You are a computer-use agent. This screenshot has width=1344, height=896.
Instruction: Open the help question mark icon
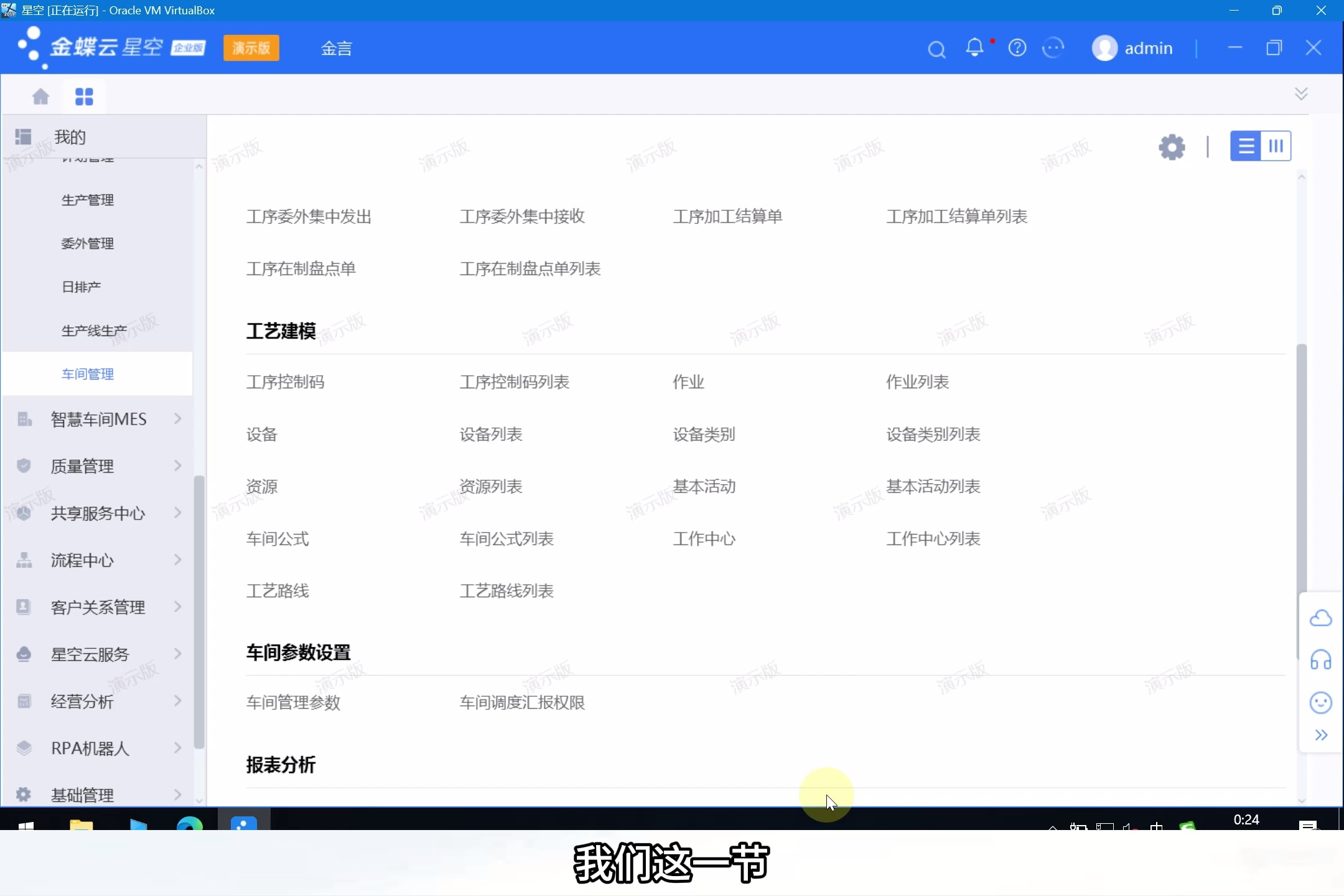1017,48
